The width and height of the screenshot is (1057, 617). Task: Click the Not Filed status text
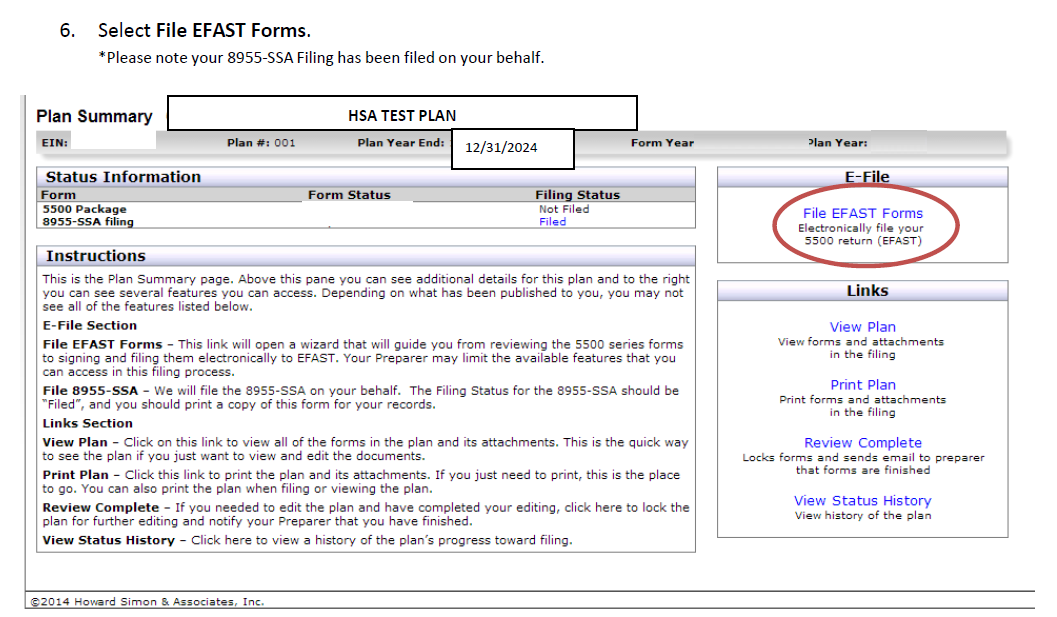(x=564, y=209)
